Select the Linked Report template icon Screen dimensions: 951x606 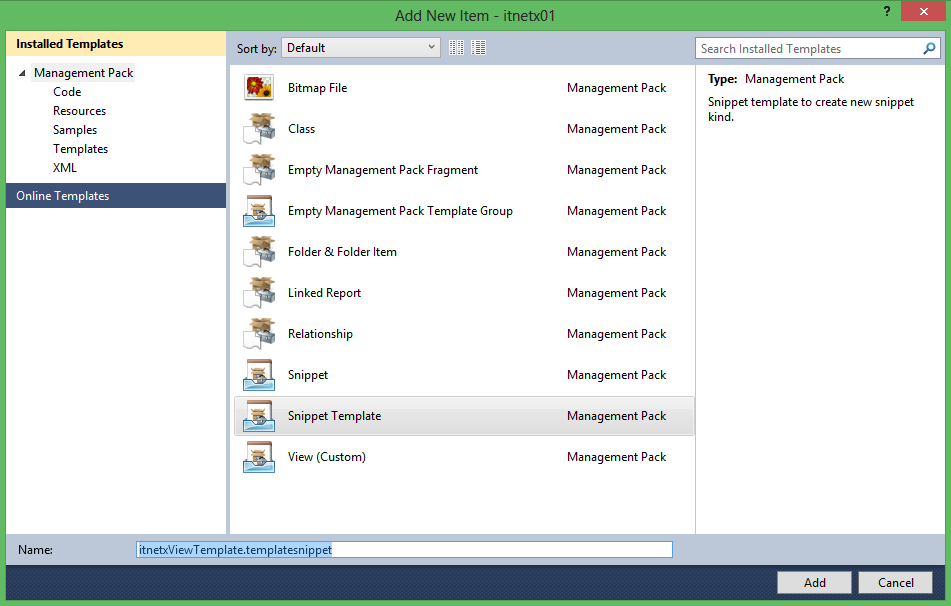point(259,293)
